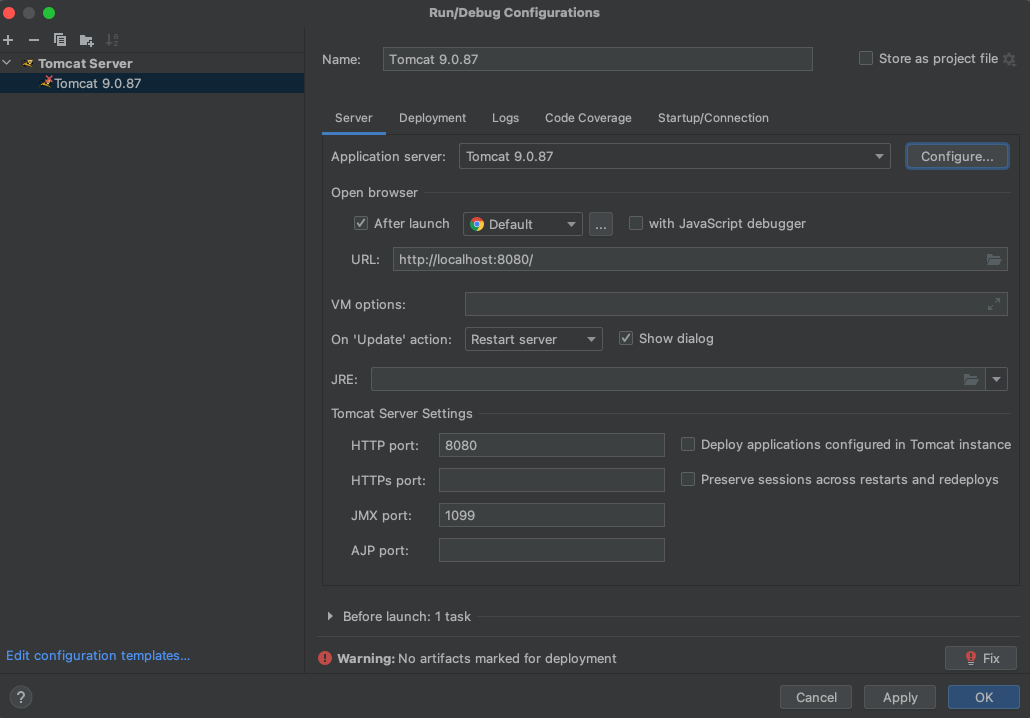The image size is (1030, 718).
Task: Add a new configuration with plus icon
Action: pos(9,40)
